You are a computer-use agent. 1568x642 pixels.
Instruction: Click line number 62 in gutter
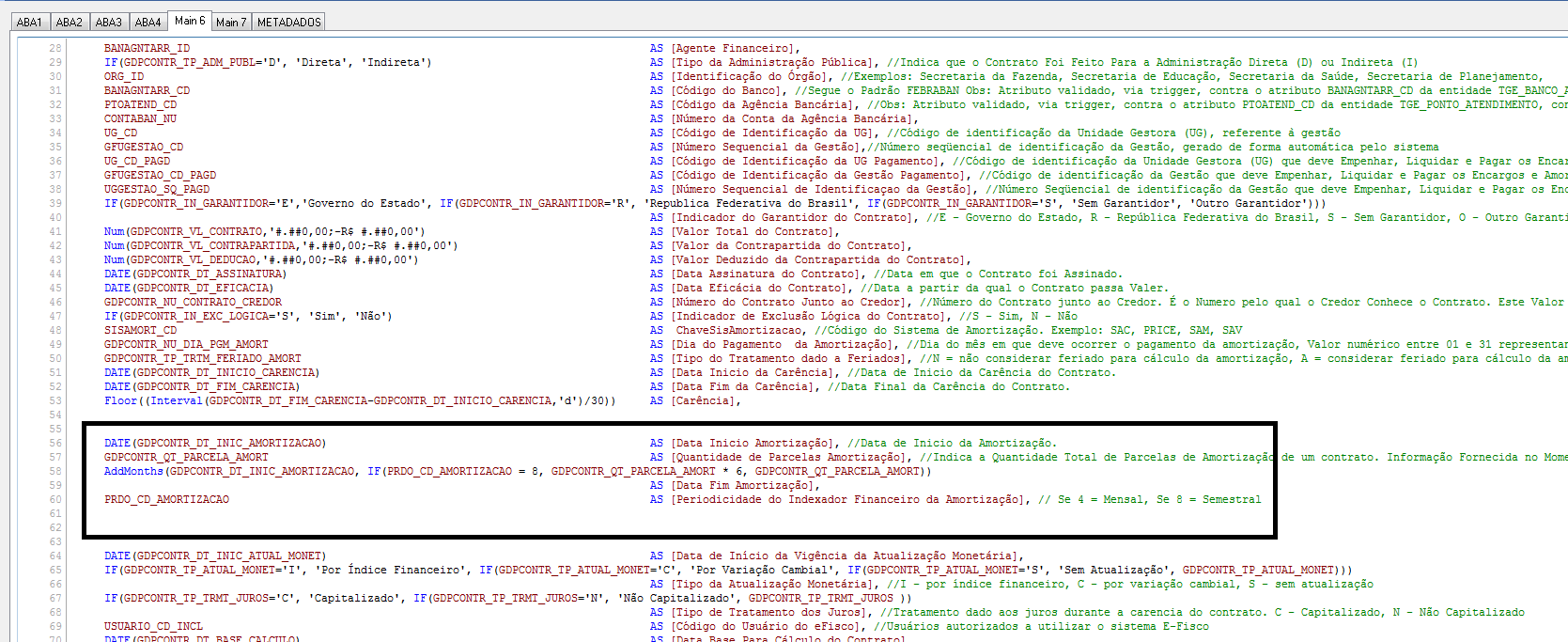coord(55,527)
